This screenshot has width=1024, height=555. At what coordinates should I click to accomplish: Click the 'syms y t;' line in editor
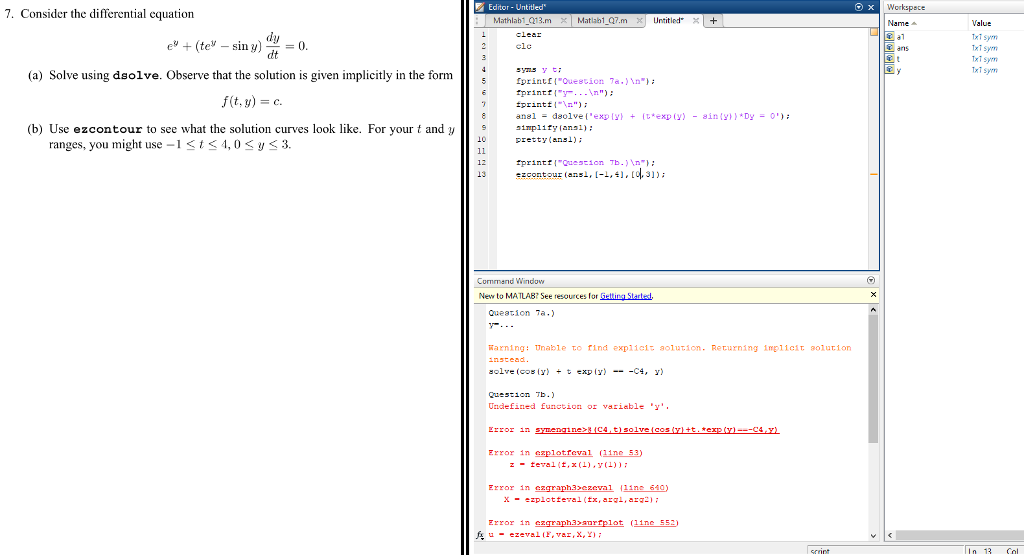(x=539, y=69)
